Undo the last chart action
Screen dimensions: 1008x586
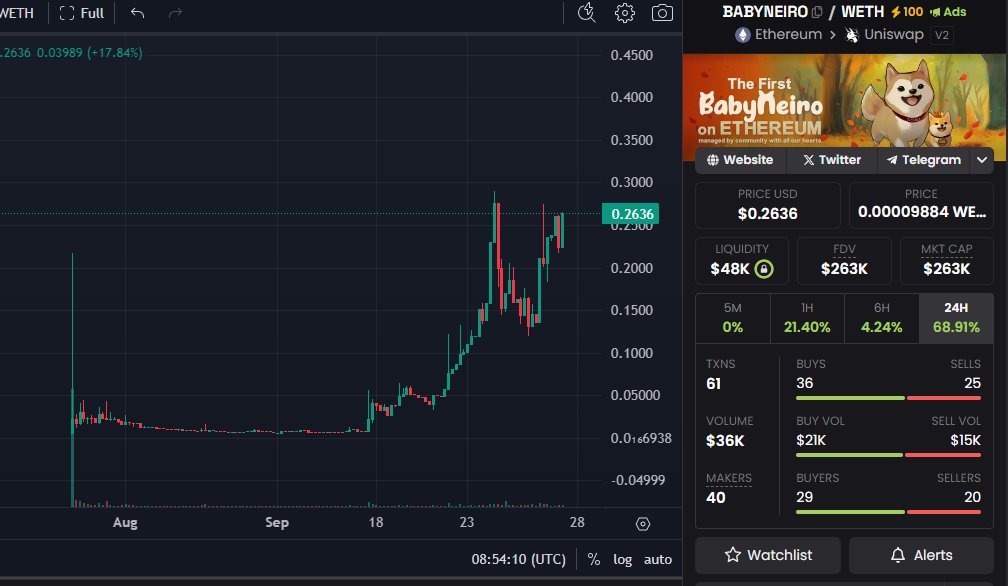tap(138, 13)
